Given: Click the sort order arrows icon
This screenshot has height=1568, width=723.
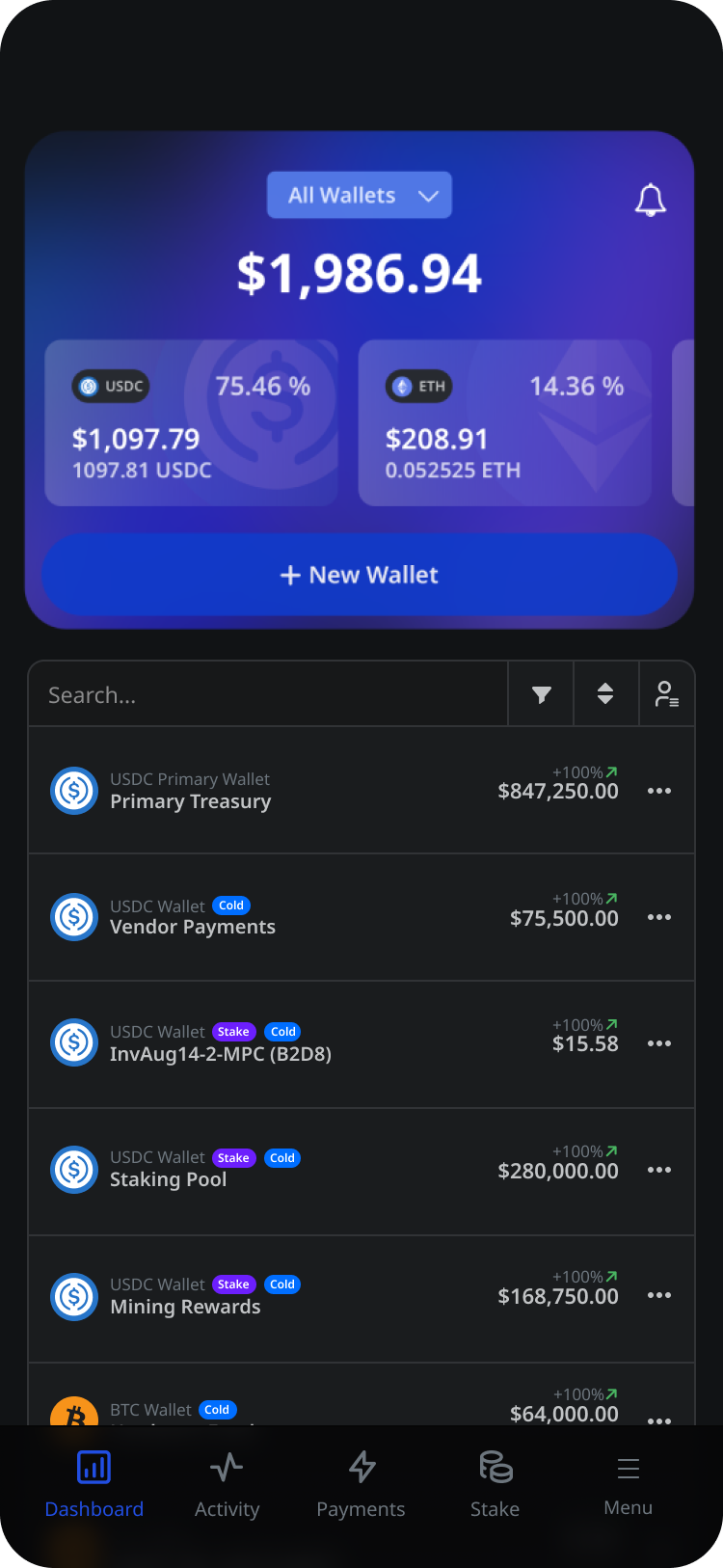Looking at the screenshot, I should click(x=605, y=694).
